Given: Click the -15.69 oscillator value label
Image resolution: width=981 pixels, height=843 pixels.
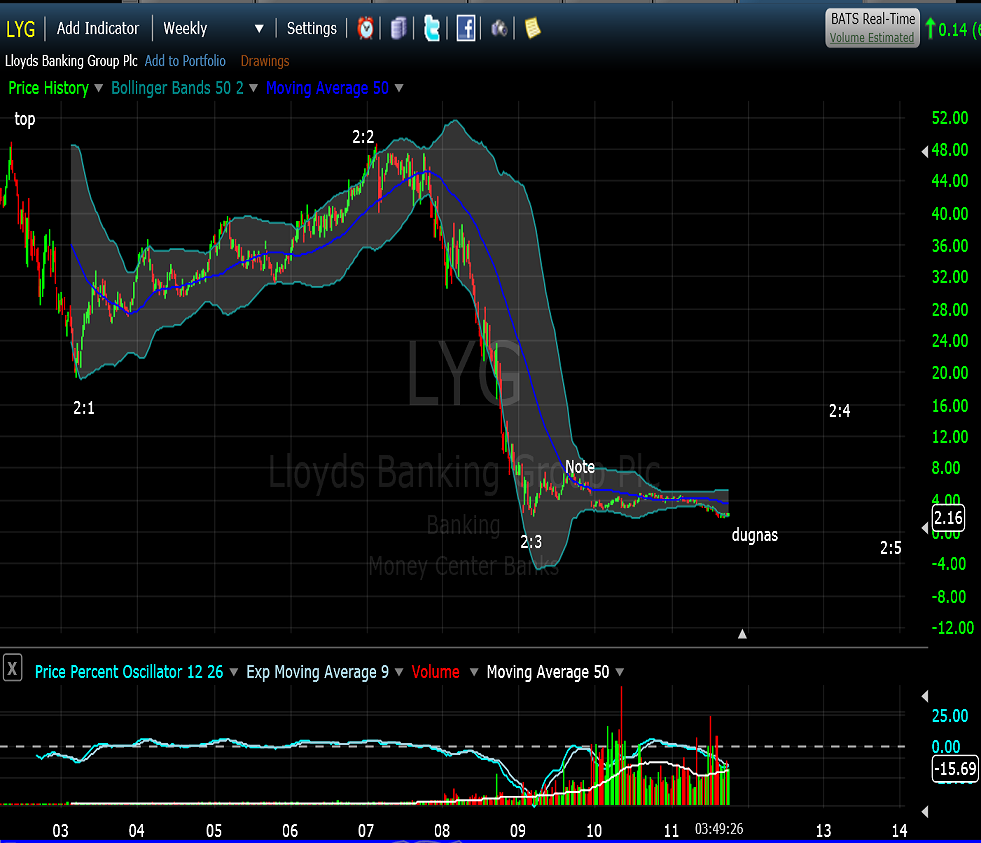Looking at the screenshot, I should 955,769.
